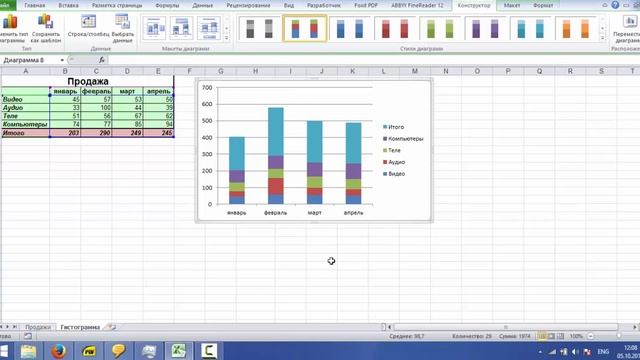Apply red chart style
Image resolution: width=640 pixels, height=360 pixels.
(x=395, y=29)
